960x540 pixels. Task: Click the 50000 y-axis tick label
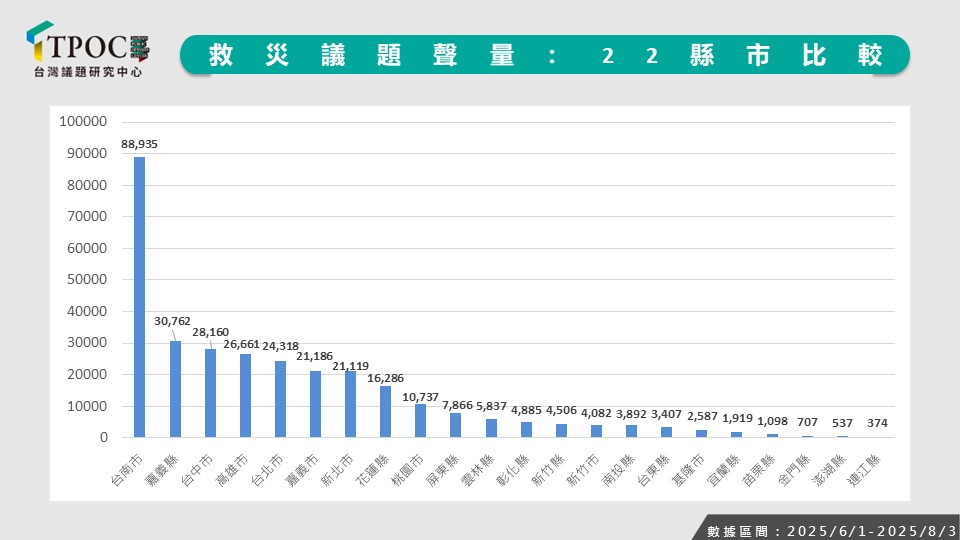[86, 280]
